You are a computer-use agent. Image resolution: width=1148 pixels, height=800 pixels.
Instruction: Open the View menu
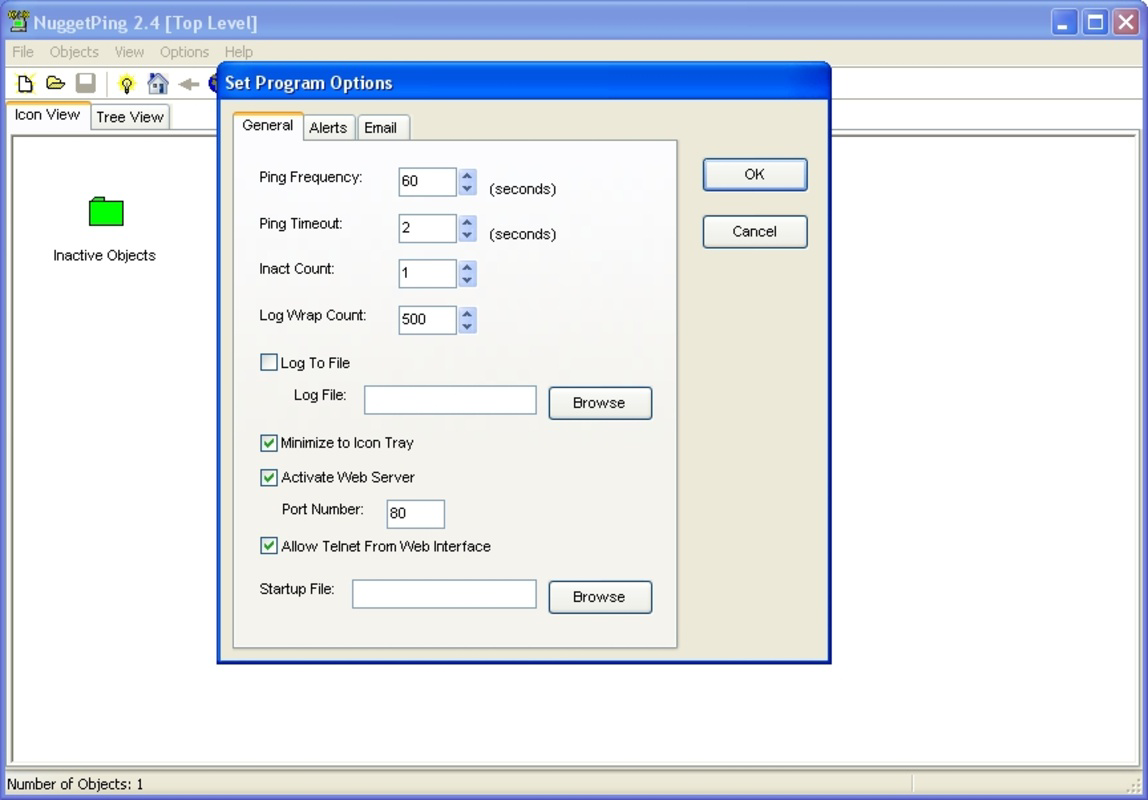(129, 52)
